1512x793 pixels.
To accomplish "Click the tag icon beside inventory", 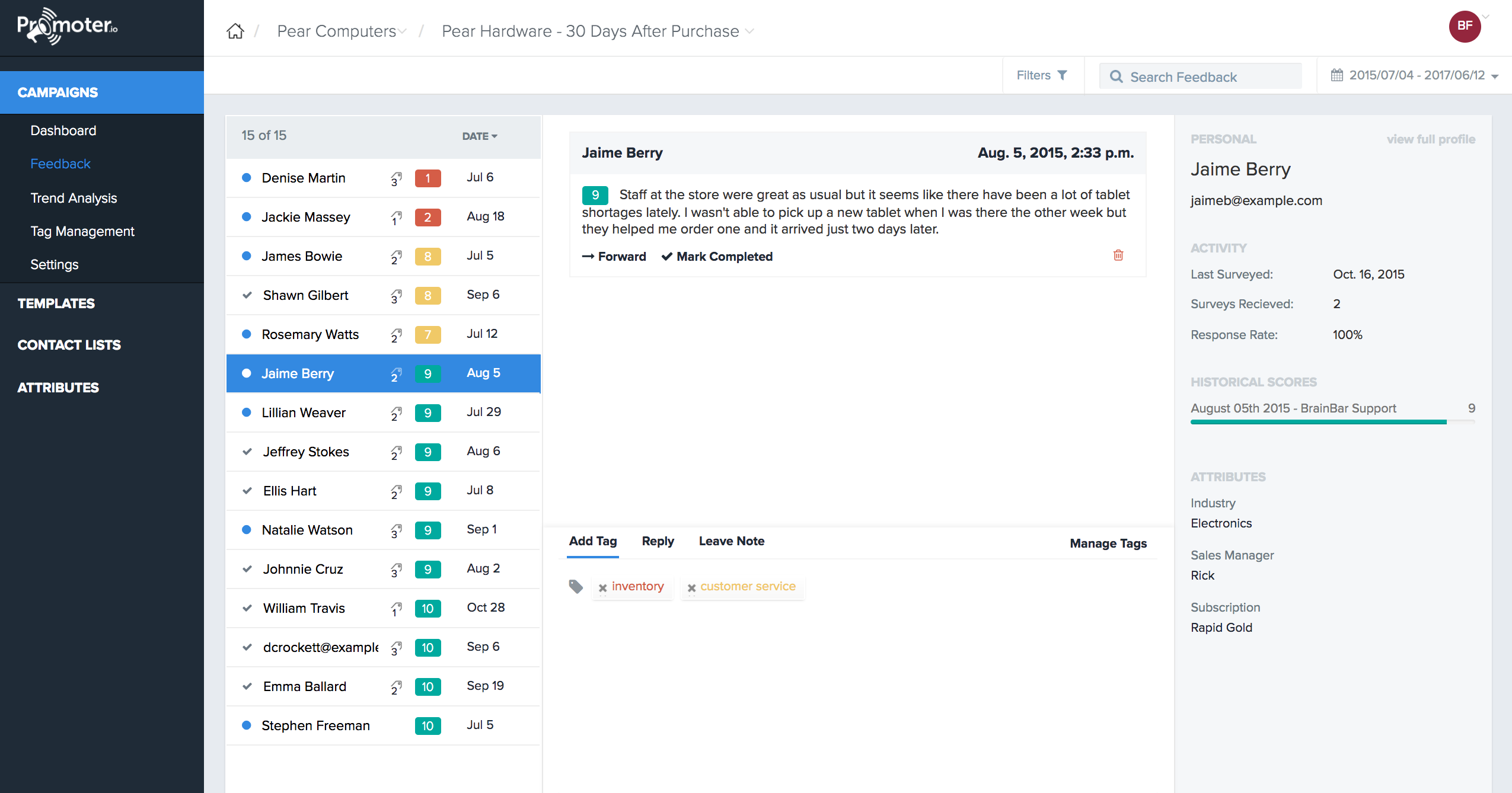I will (x=576, y=587).
